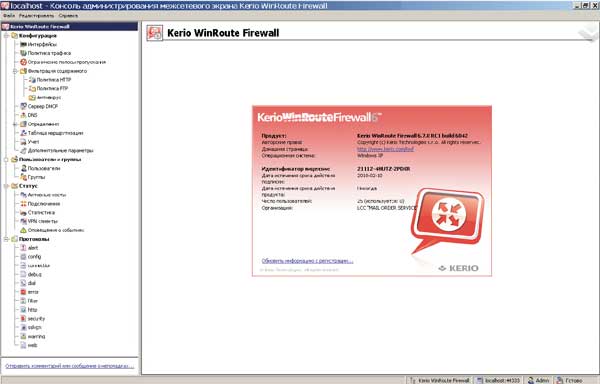This screenshot has width=600, height=384.
Task: Open the Файл menu
Action: (9, 16)
